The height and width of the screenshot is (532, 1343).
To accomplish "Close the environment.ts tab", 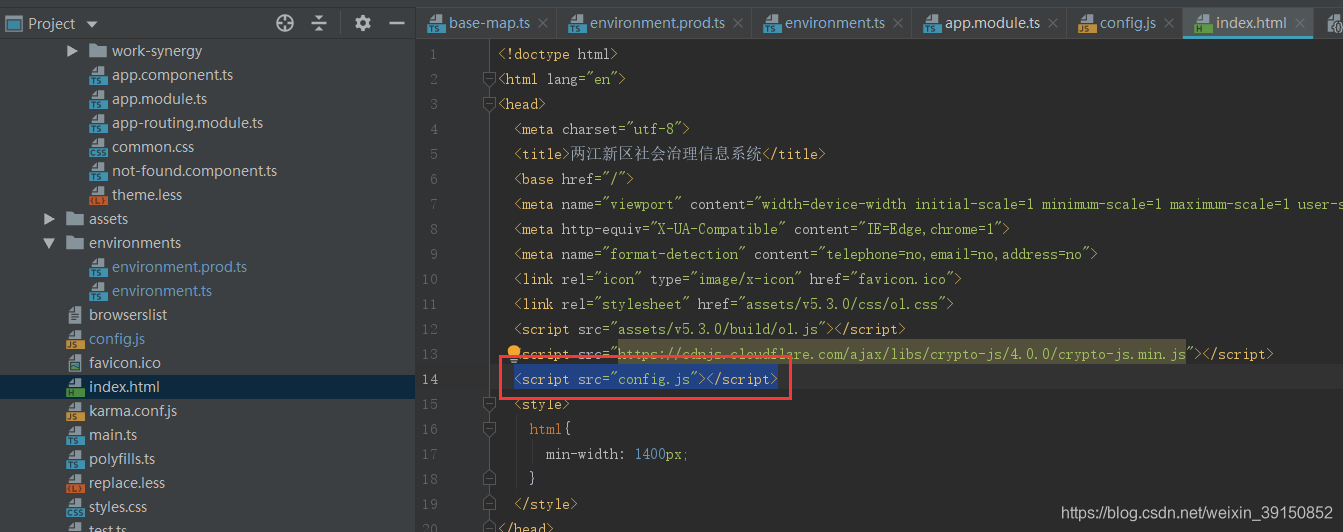I will click(x=897, y=24).
